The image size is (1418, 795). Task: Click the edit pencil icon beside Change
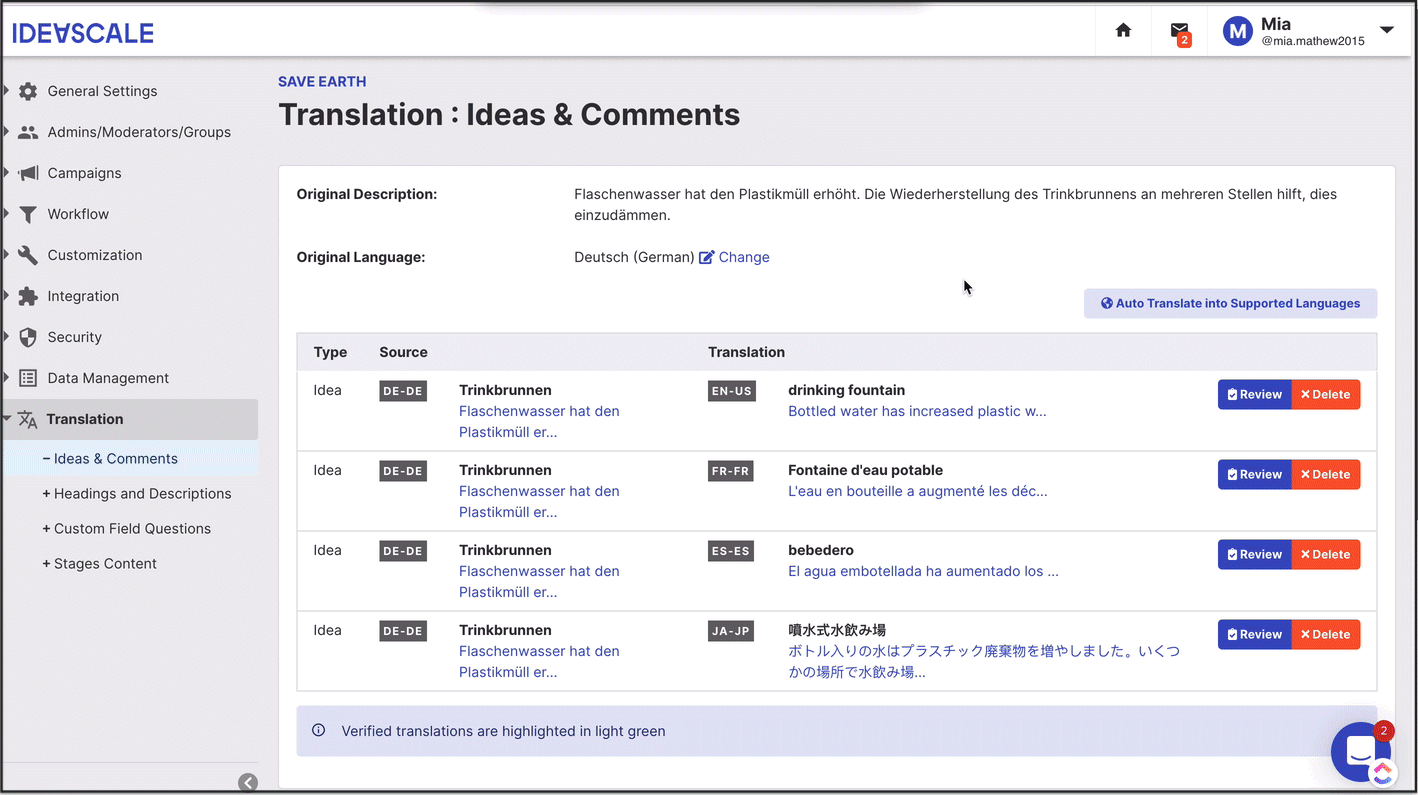[707, 257]
